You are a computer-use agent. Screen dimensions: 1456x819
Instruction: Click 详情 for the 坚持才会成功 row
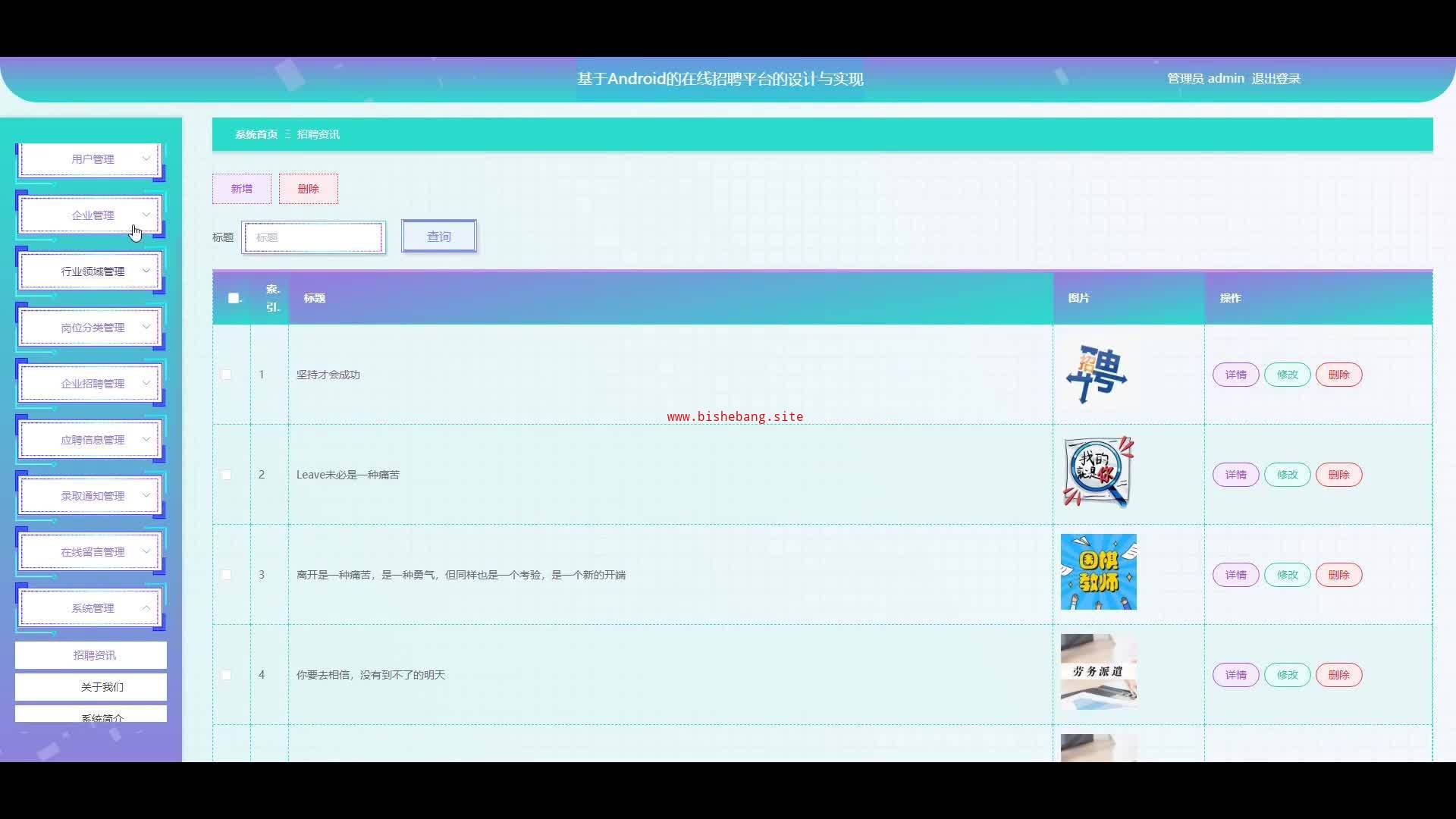[x=1235, y=375]
